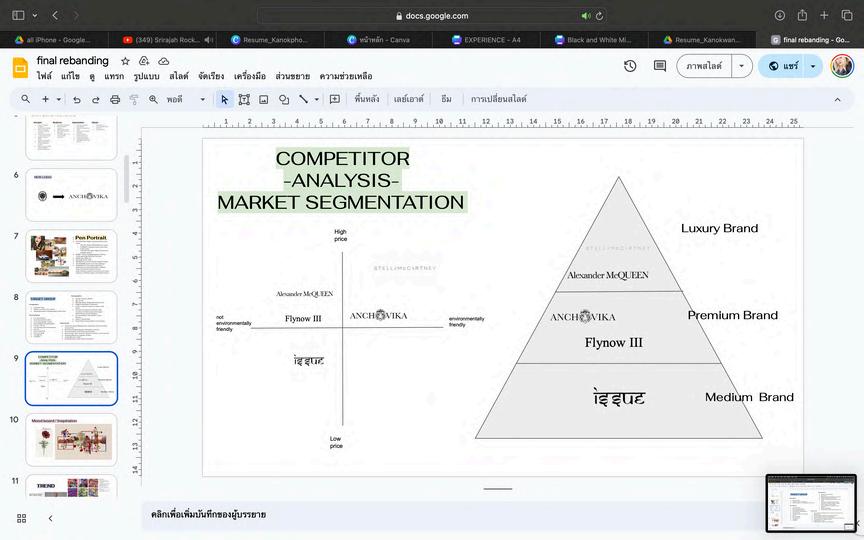Reload the page in Safari
This screenshot has width=864, height=540.
pyautogui.click(x=600, y=16)
